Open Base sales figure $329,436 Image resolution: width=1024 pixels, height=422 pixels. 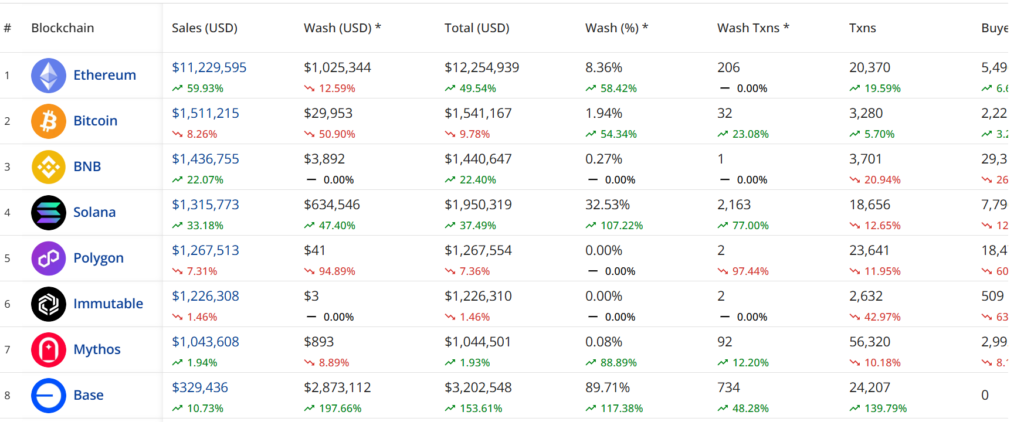point(200,387)
